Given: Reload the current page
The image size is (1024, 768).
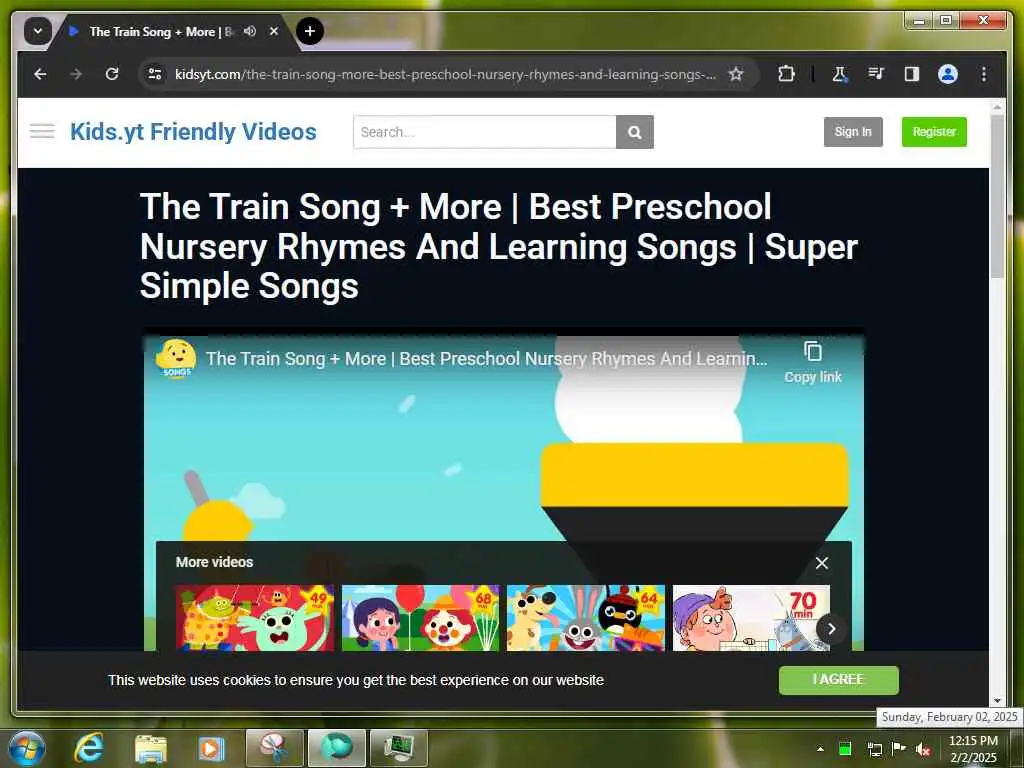Looking at the screenshot, I should pyautogui.click(x=112, y=74).
